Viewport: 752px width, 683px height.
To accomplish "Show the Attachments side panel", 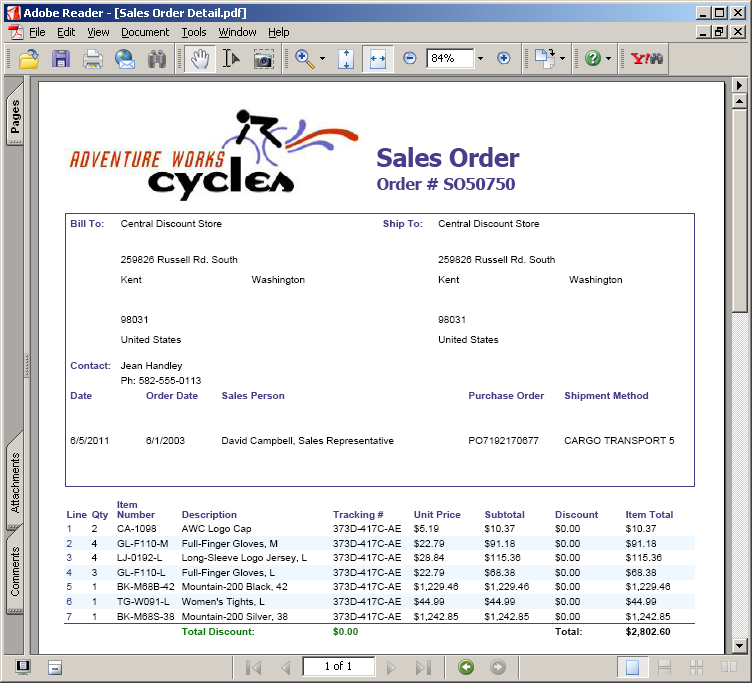I will click(x=15, y=482).
